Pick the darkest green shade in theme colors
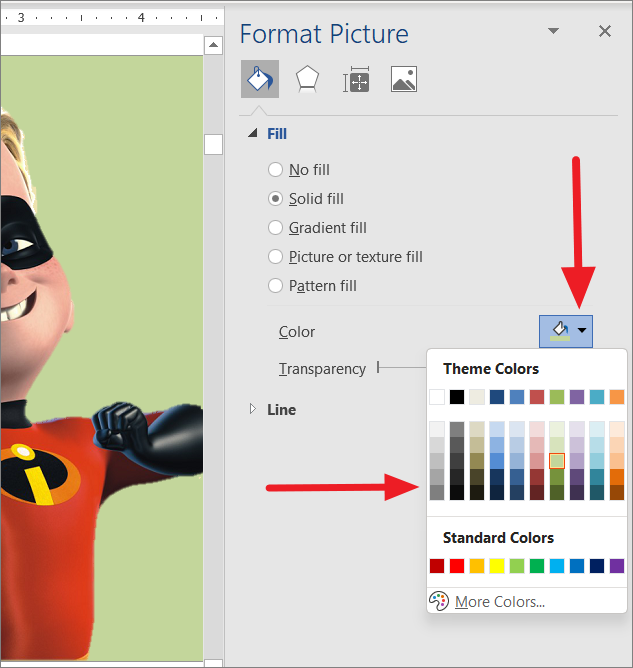 557,492
